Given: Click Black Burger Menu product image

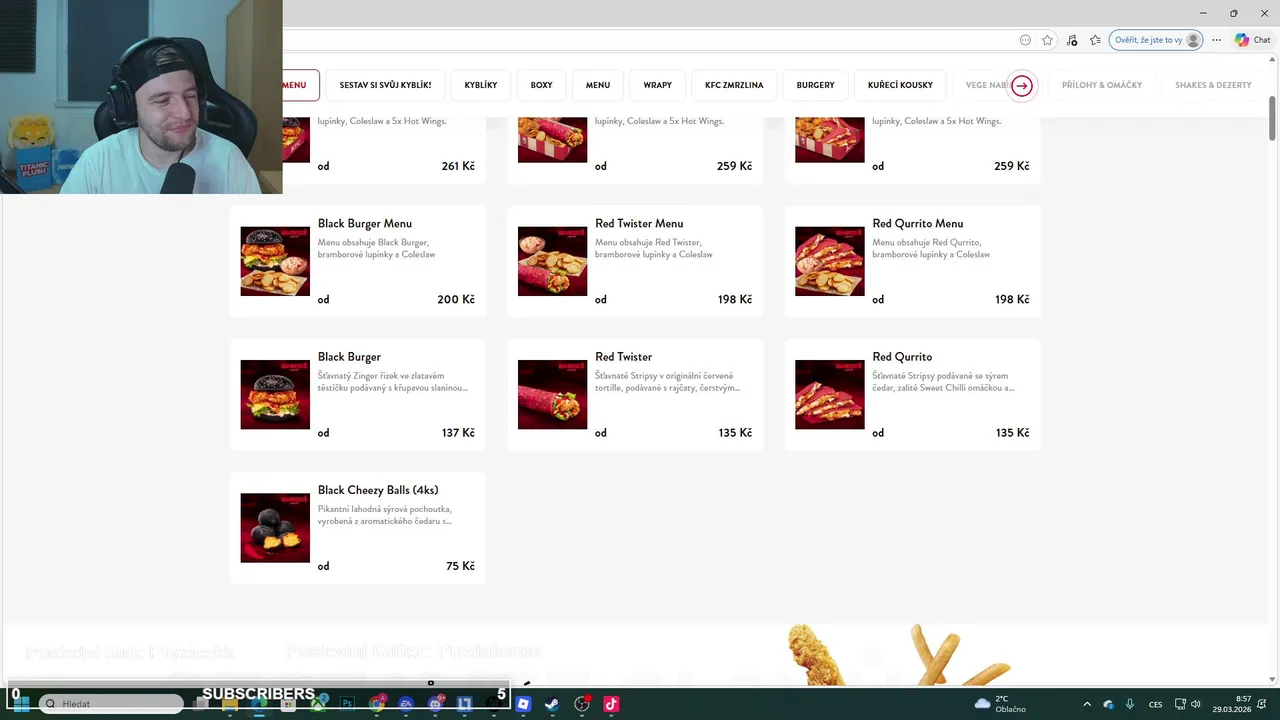Looking at the screenshot, I should point(275,261).
